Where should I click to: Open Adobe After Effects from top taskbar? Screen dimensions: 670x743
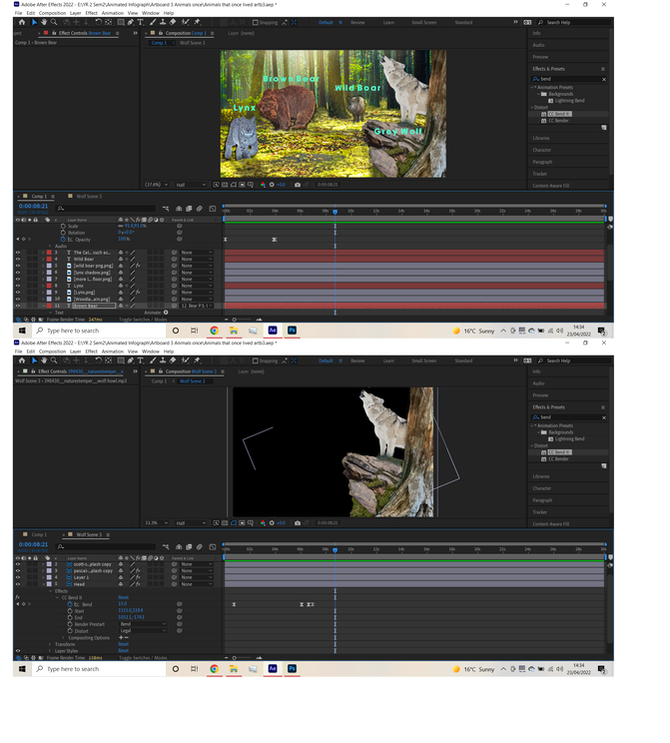(x=272, y=331)
